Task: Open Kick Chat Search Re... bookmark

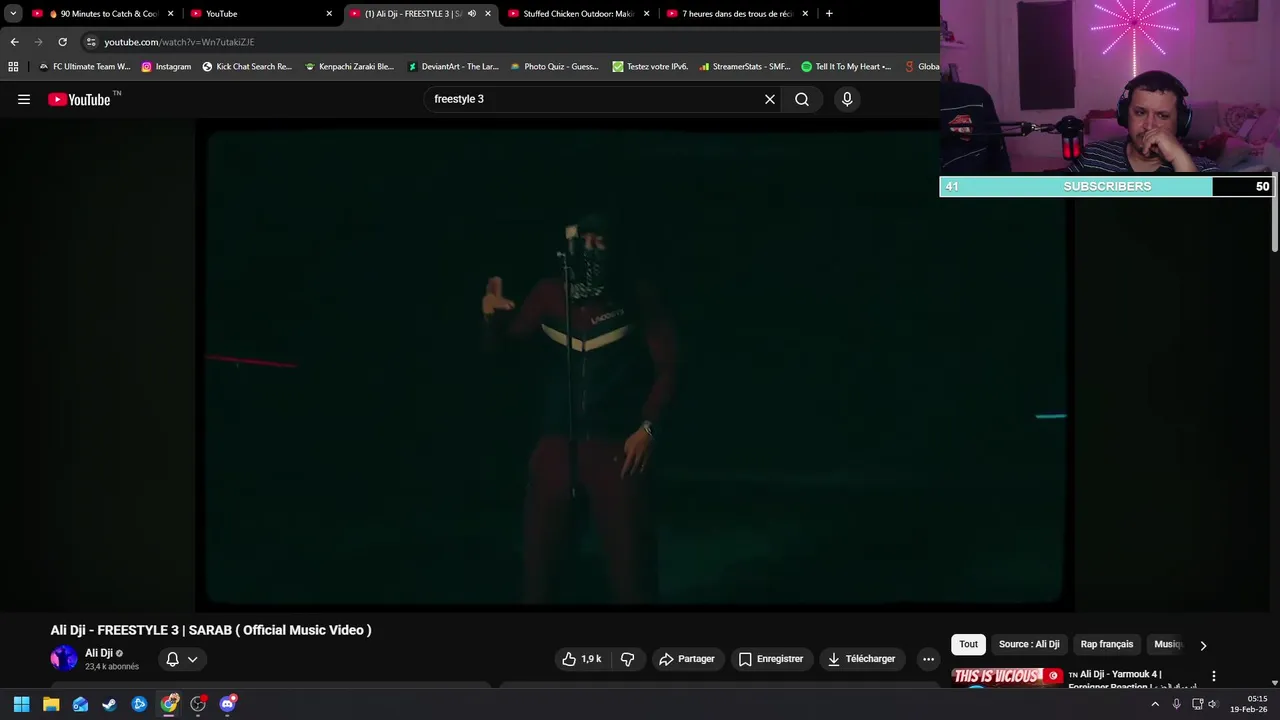Action: 247,67
